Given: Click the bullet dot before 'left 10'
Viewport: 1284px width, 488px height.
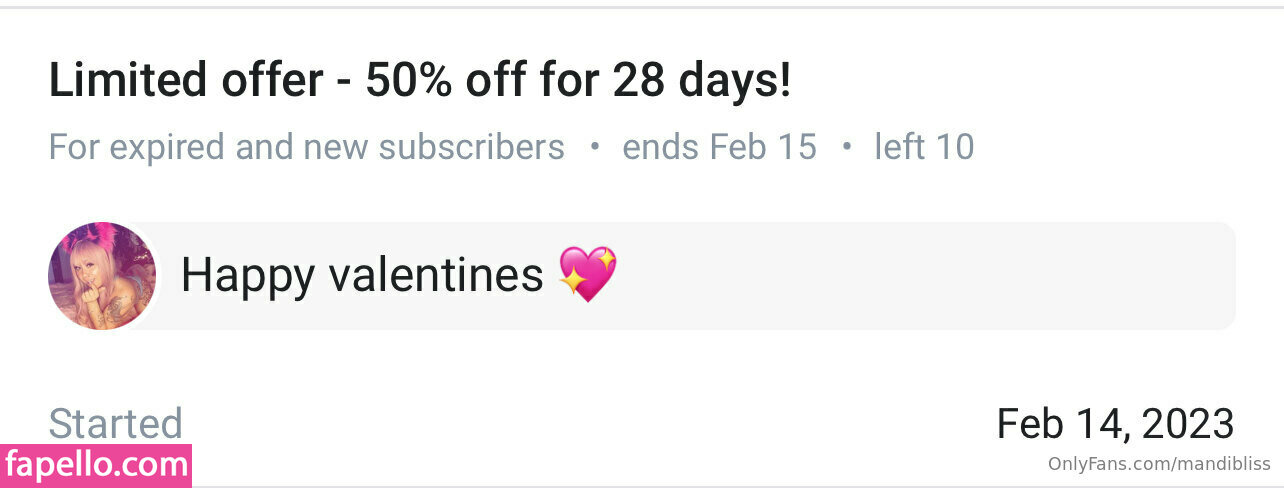Looking at the screenshot, I should point(846,147).
